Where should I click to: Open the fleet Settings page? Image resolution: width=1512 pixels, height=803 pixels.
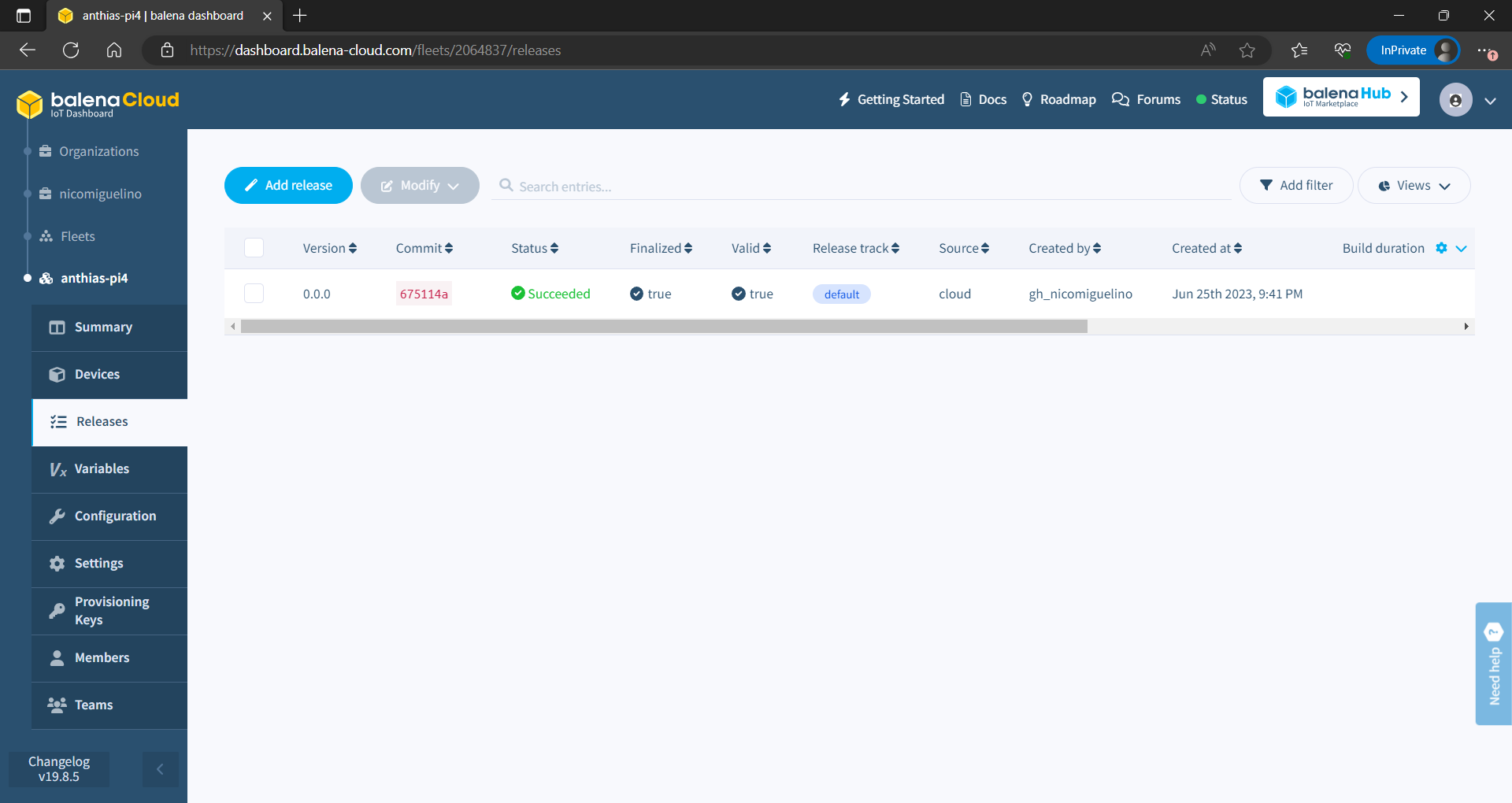109,564
